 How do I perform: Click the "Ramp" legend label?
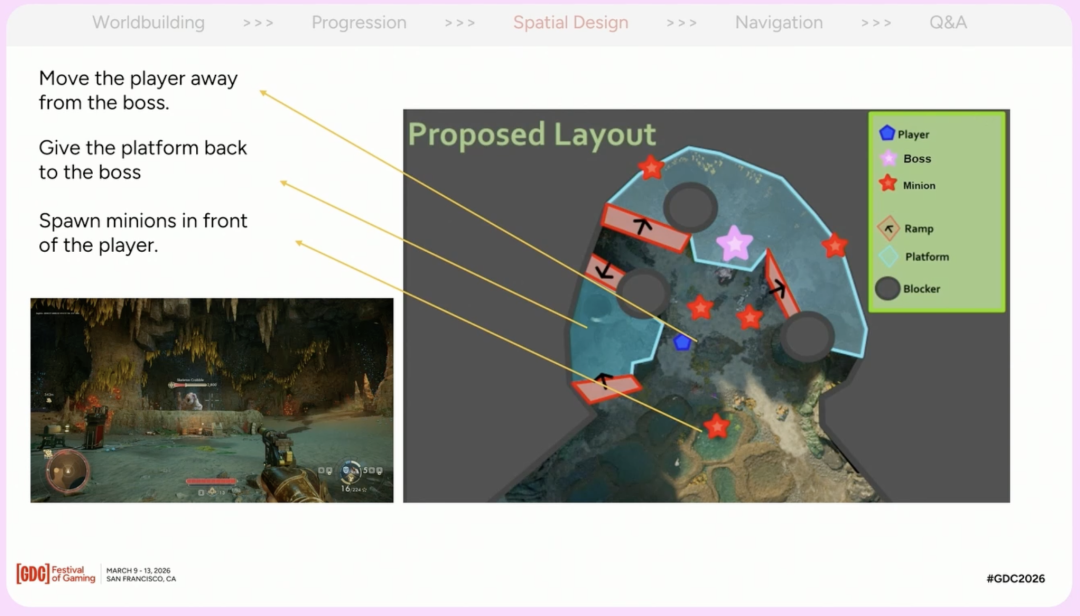[919, 229]
